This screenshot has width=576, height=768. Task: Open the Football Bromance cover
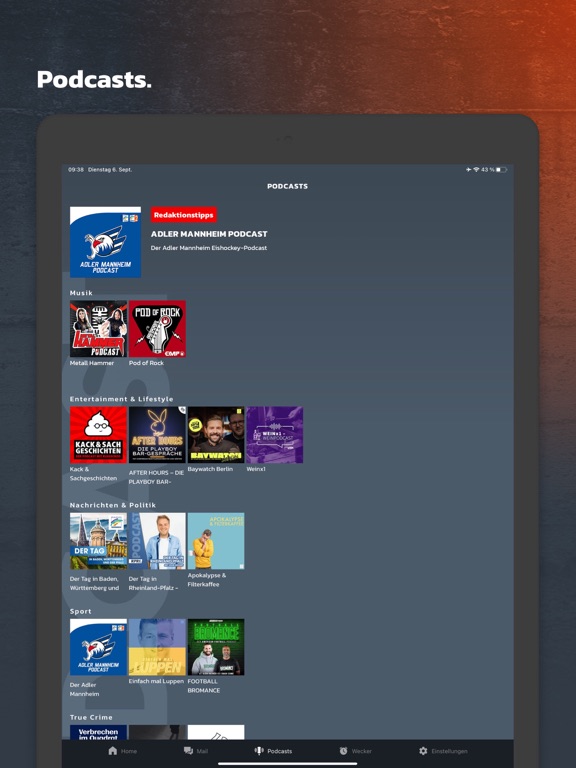(216, 647)
